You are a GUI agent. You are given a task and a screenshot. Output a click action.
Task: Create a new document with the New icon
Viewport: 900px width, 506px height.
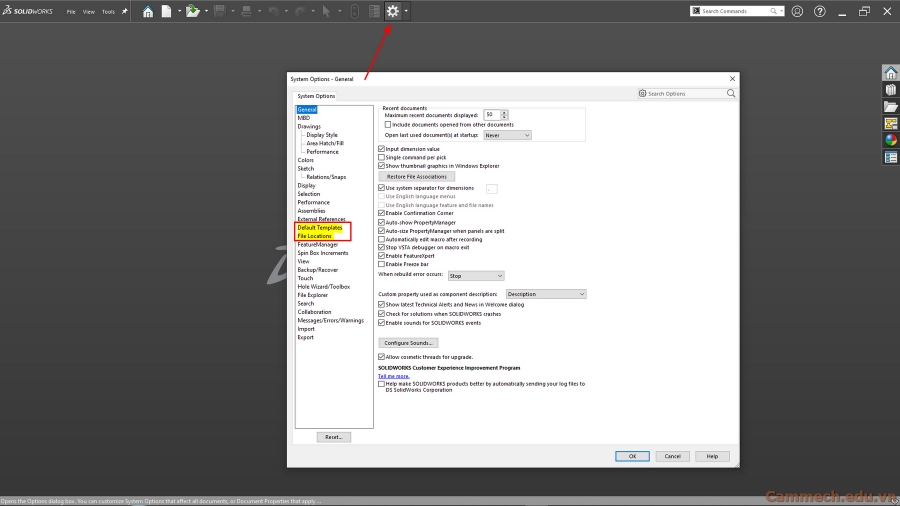coord(166,11)
